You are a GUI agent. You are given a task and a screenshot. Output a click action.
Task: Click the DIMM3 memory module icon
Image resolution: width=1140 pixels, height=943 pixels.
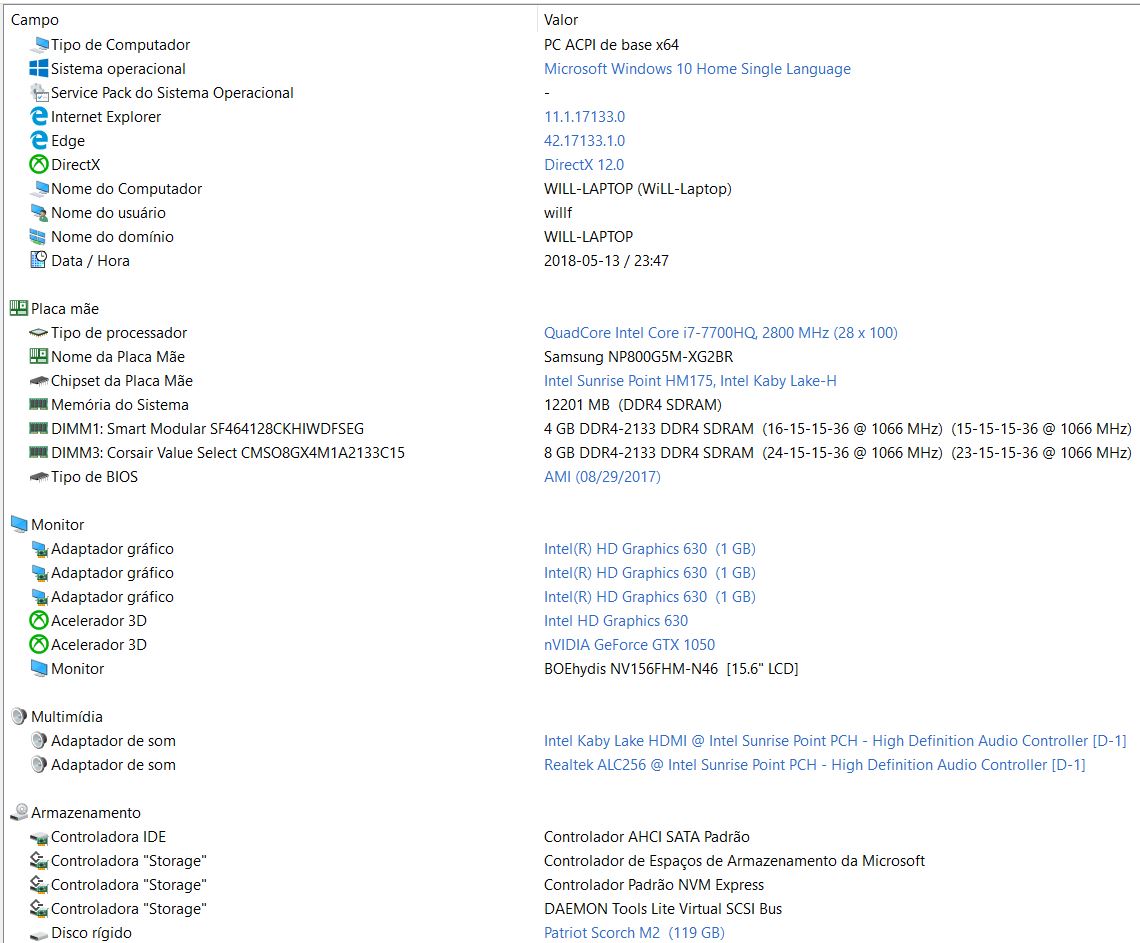pyautogui.click(x=39, y=452)
